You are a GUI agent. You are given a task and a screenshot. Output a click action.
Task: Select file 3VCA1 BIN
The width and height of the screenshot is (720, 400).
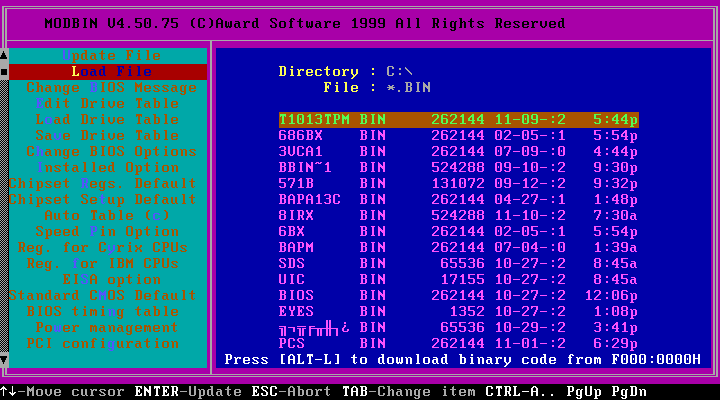pos(458,152)
